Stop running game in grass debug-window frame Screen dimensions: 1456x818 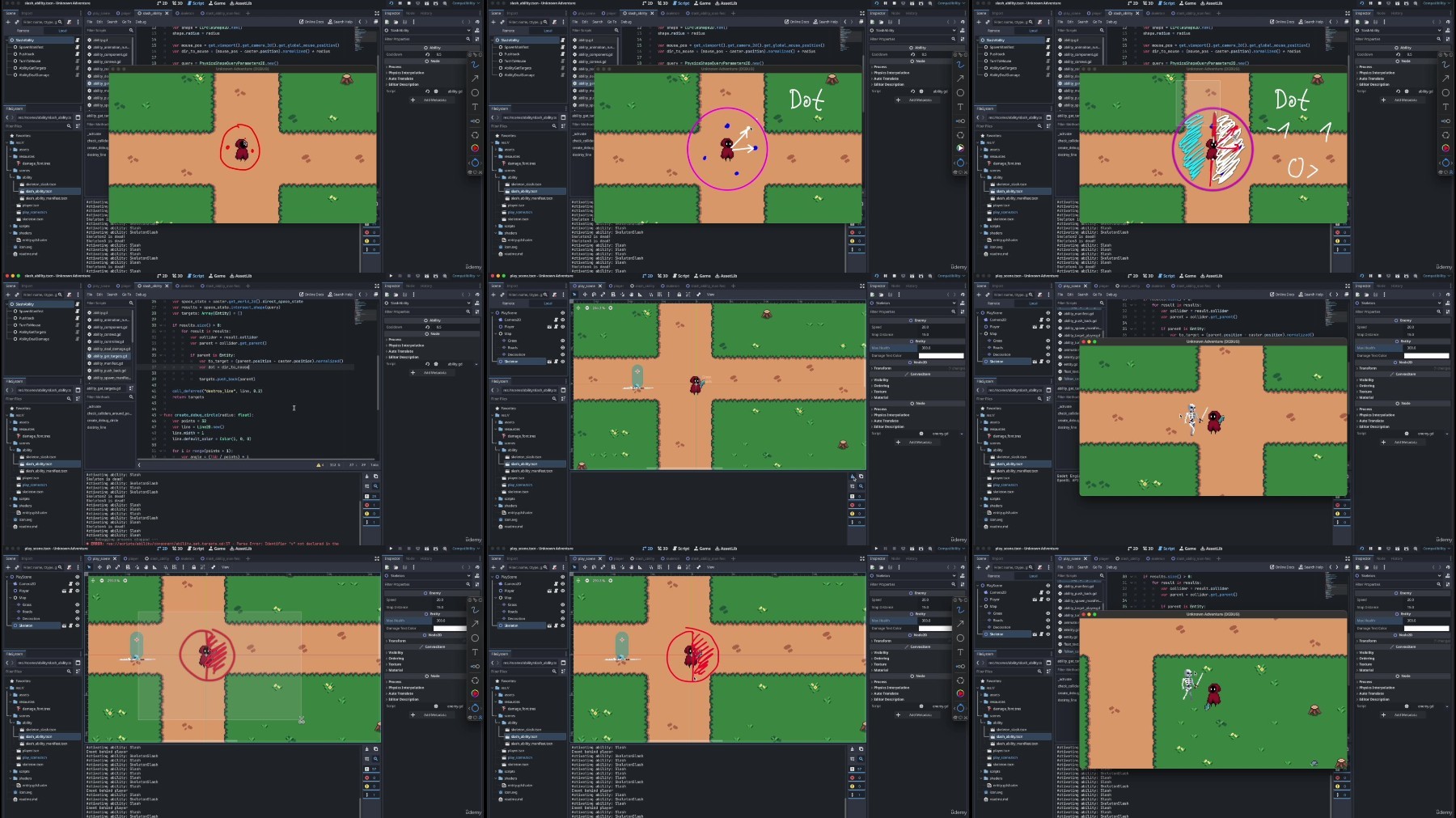[x=1380, y=549]
